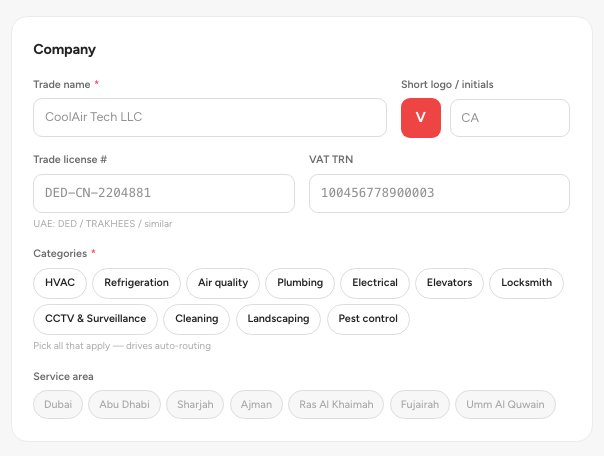
Task: Choose the Elevators category chip
Action: click(449, 283)
